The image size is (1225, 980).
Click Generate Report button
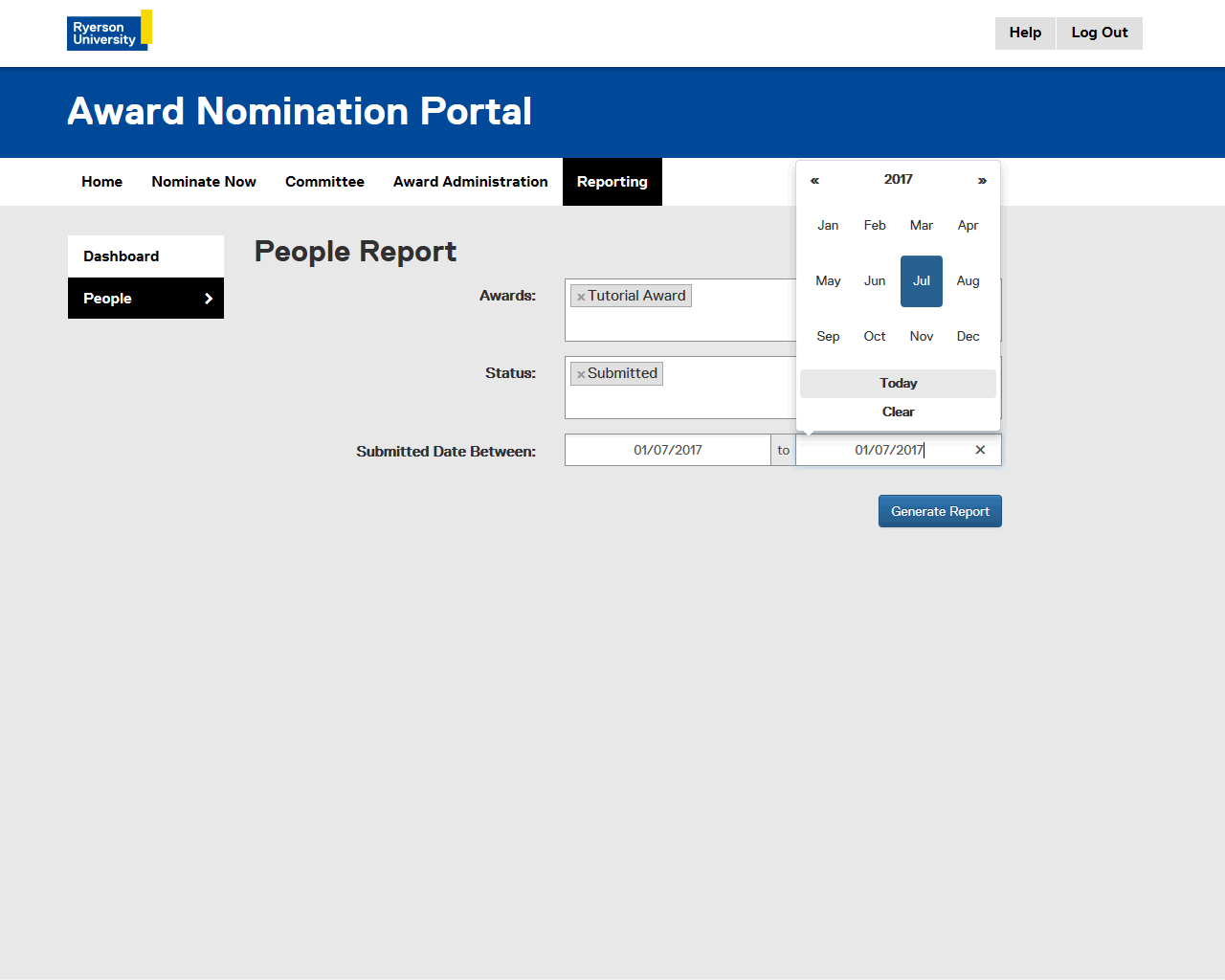[x=940, y=511]
